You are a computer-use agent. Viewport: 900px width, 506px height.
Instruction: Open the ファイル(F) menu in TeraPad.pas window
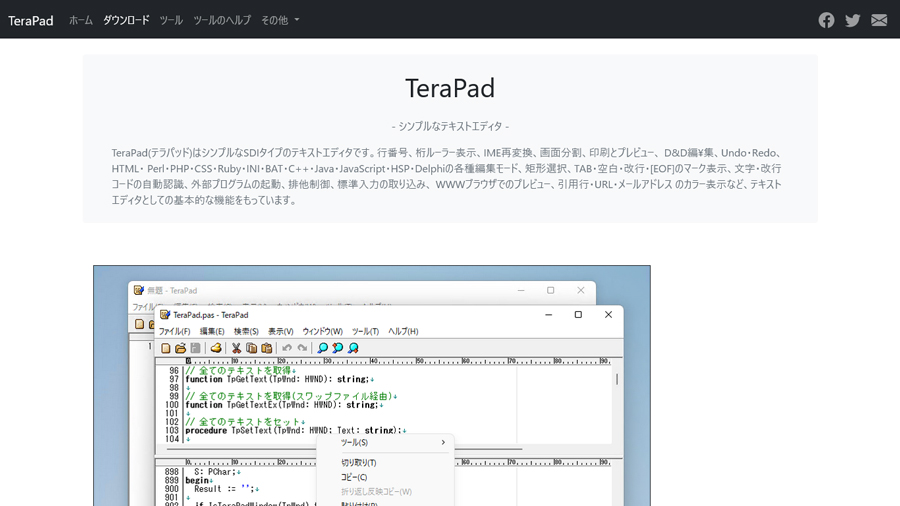174,331
